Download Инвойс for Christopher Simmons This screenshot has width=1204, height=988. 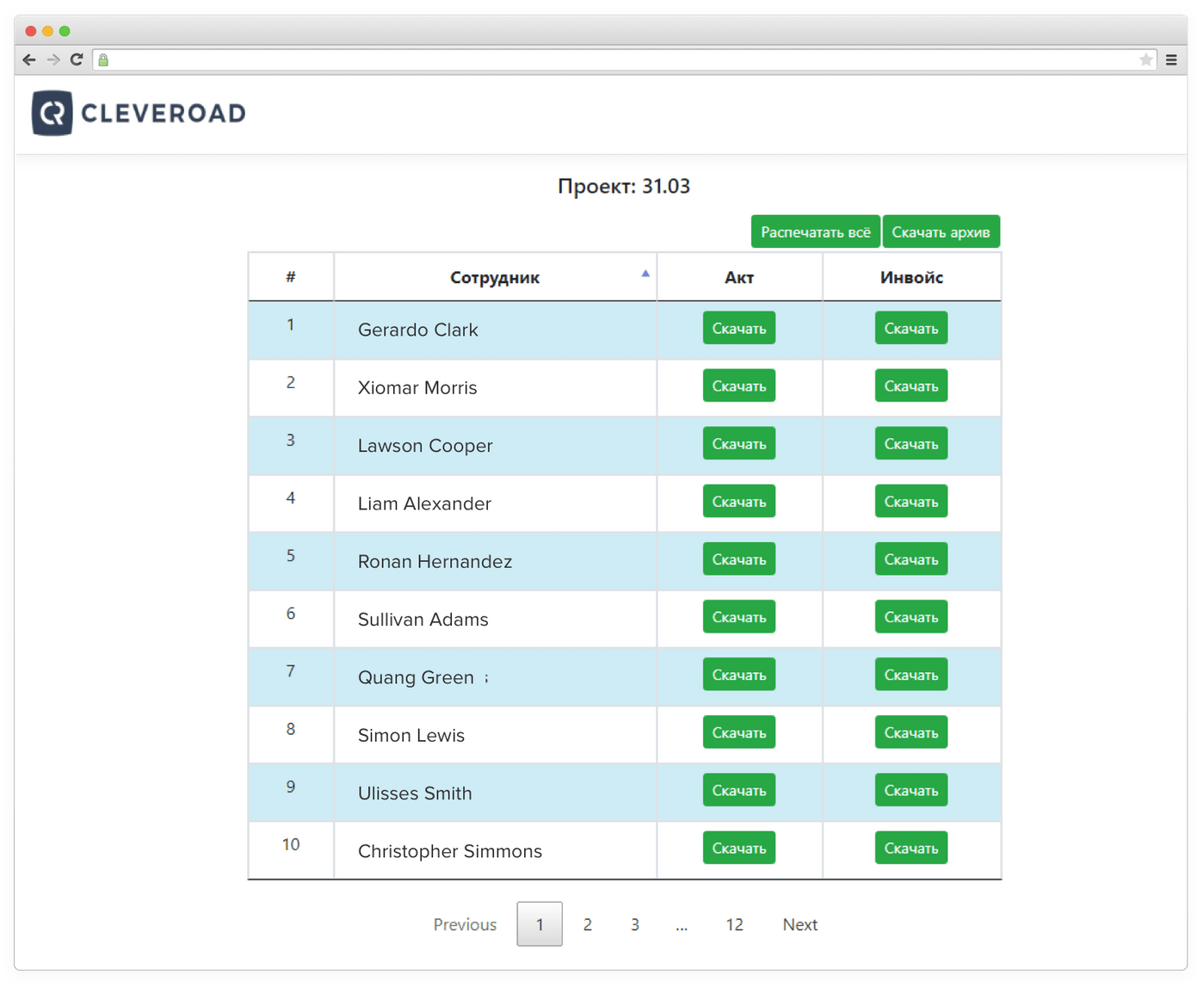911,848
